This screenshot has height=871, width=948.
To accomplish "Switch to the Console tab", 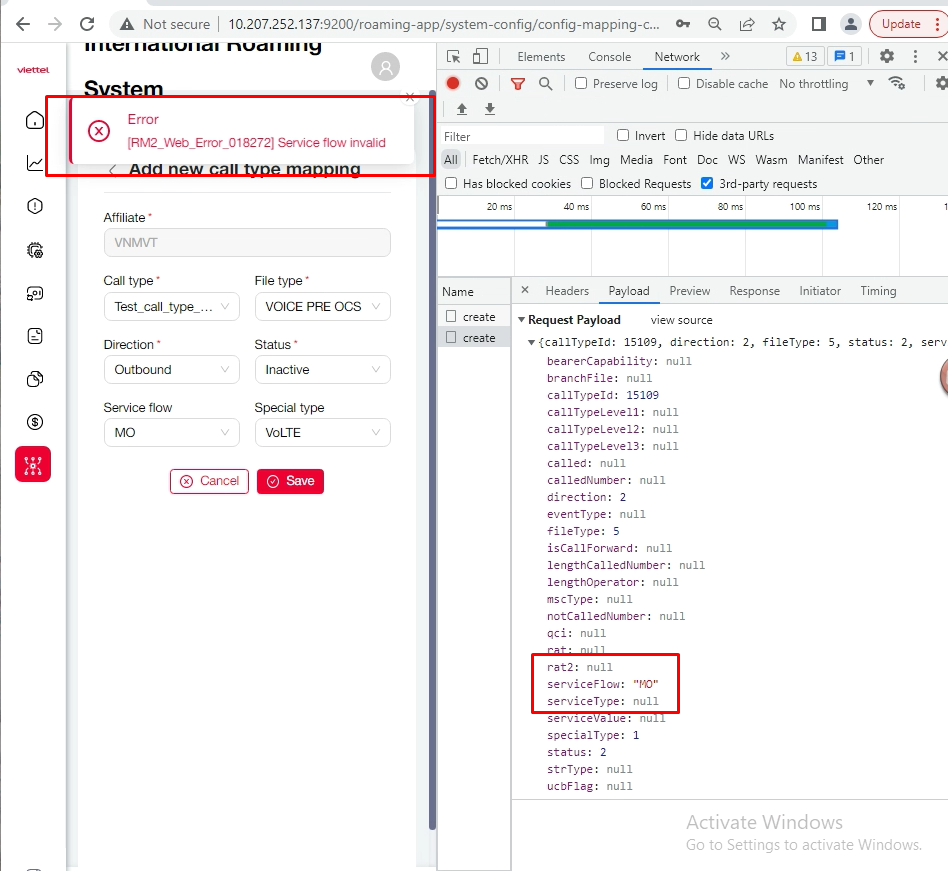I will point(609,57).
